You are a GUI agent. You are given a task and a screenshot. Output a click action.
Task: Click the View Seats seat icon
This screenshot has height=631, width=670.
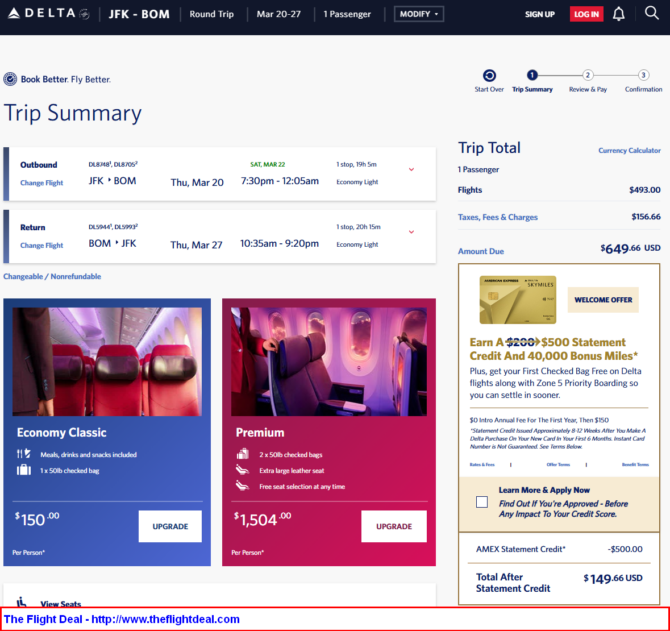(21, 602)
